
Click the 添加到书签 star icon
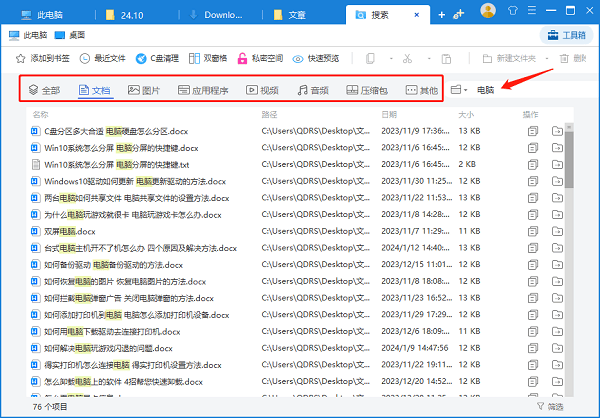click(x=20, y=59)
